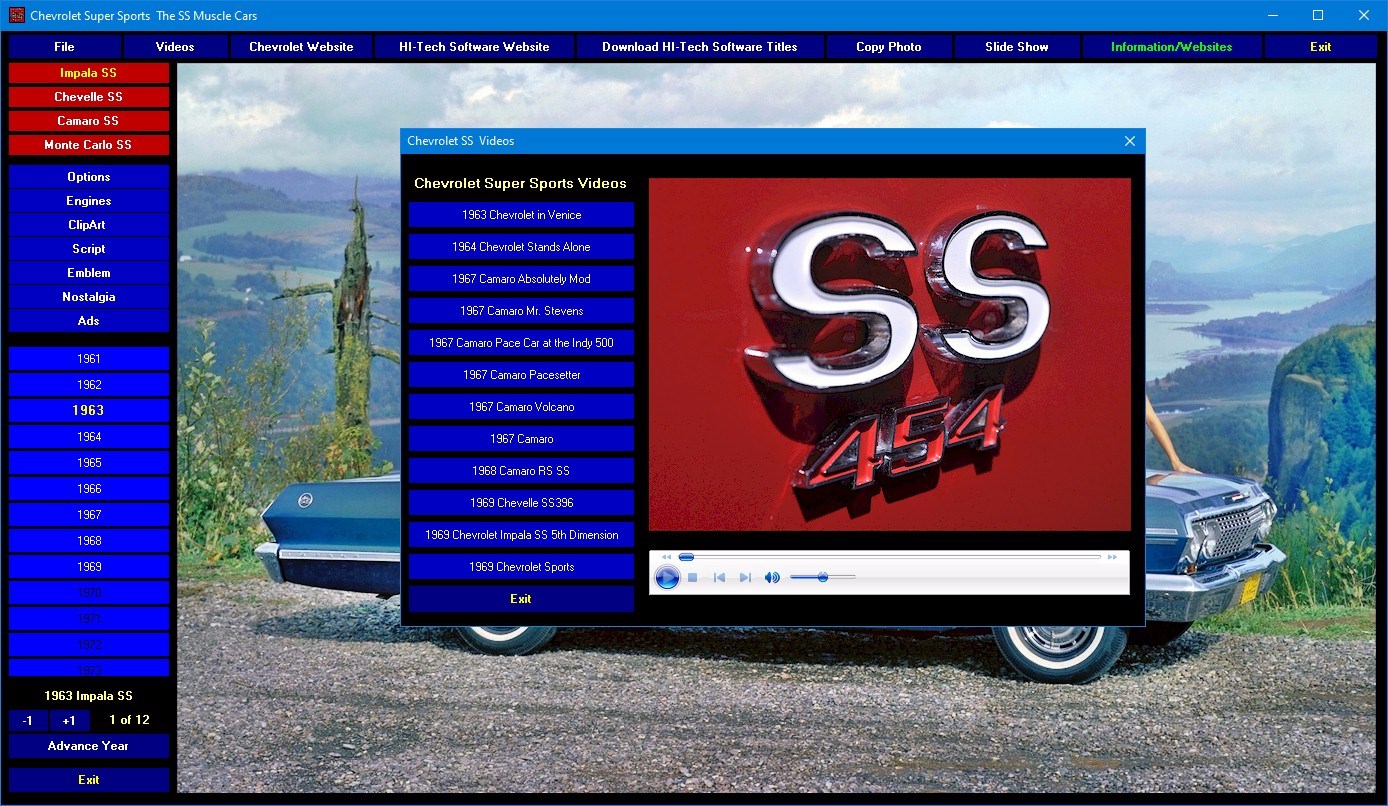The image size is (1388, 806).
Task: Select year 1965 in sidebar
Action: pos(89,463)
